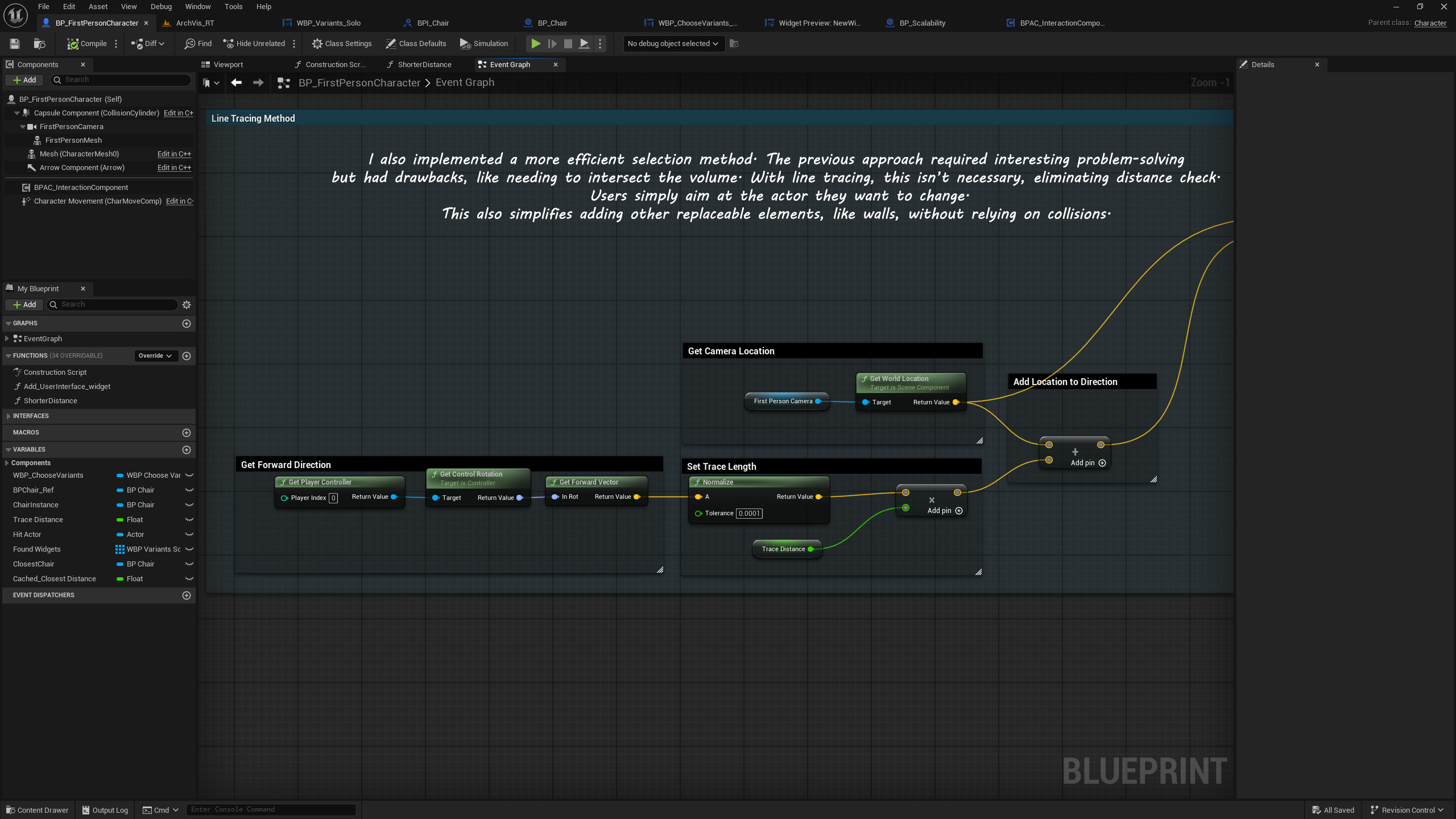The height and width of the screenshot is (819, 1456).
Task: Toggle Trace Distance variable visibility eye
Action: 189,520
